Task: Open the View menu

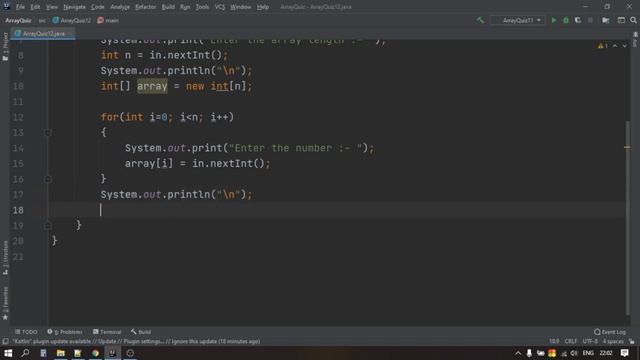Action: tap(51, 7)
